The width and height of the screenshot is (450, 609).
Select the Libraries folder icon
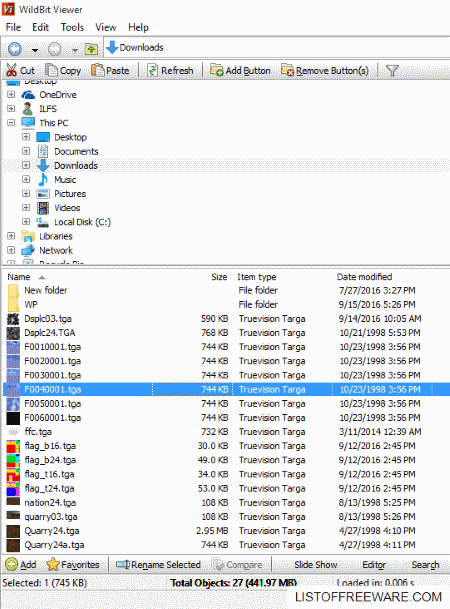(28, 236)
